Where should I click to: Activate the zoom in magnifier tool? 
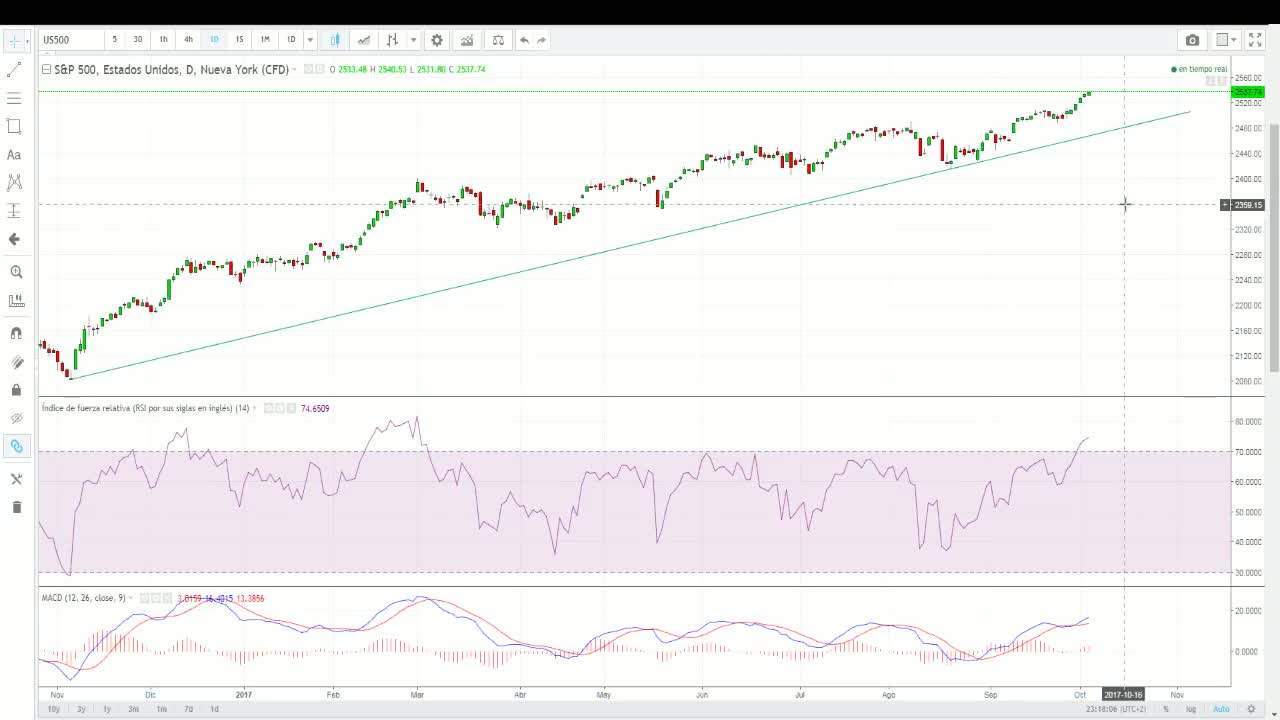click(x=15, y=272)
